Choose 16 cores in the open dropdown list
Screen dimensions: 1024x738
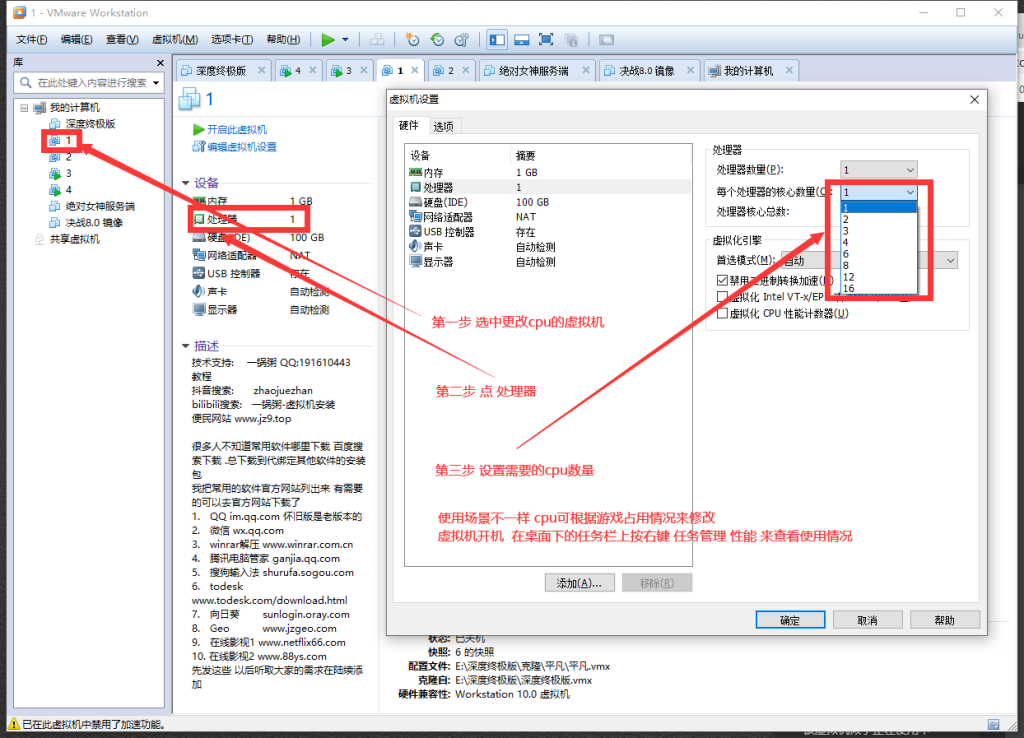tap(879, 288)
